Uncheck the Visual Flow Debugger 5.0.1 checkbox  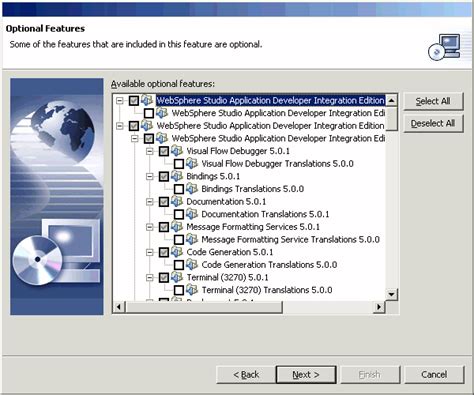pyautogui.click(x=164, y=151)
